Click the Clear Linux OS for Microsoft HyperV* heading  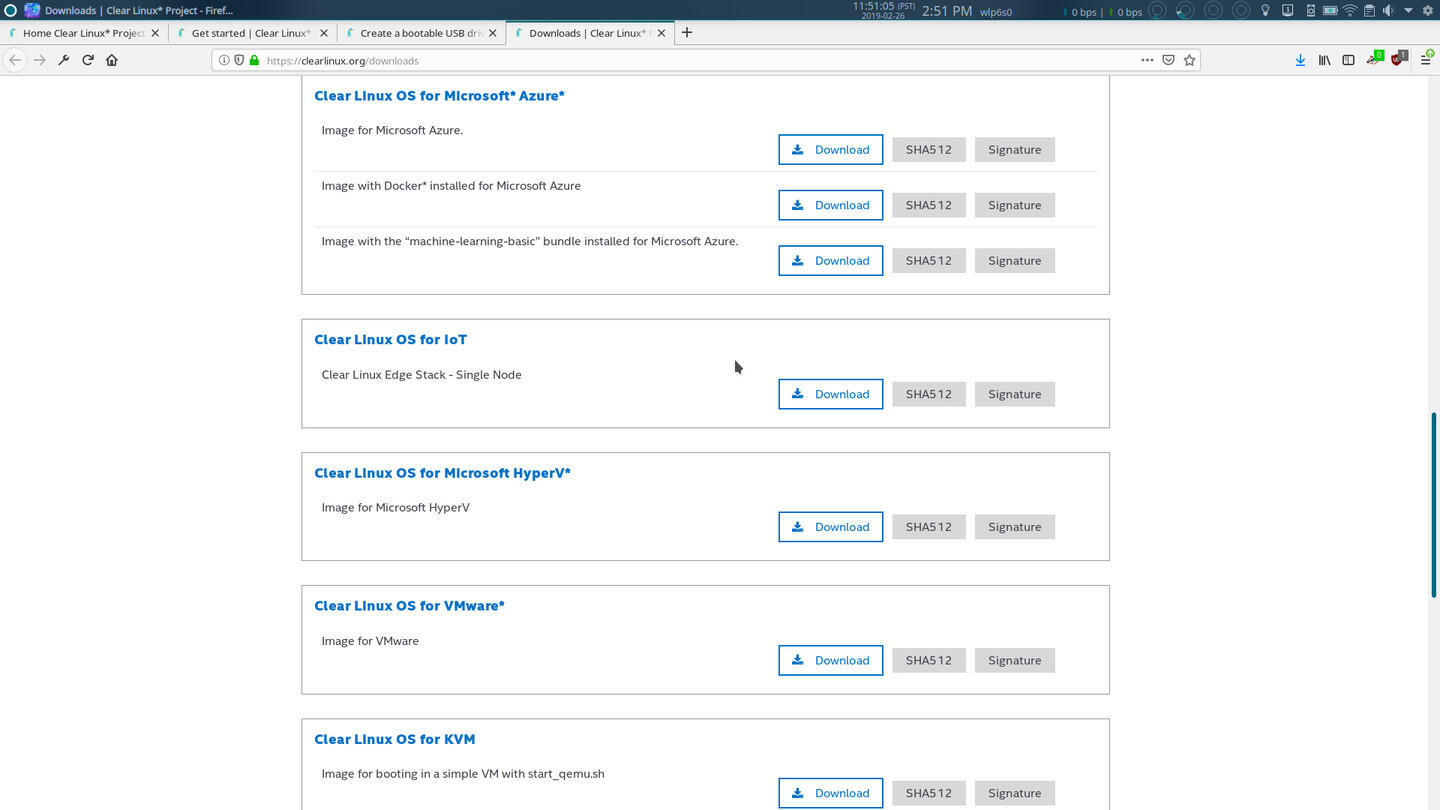pyautogui.click(x=442, y=473)
